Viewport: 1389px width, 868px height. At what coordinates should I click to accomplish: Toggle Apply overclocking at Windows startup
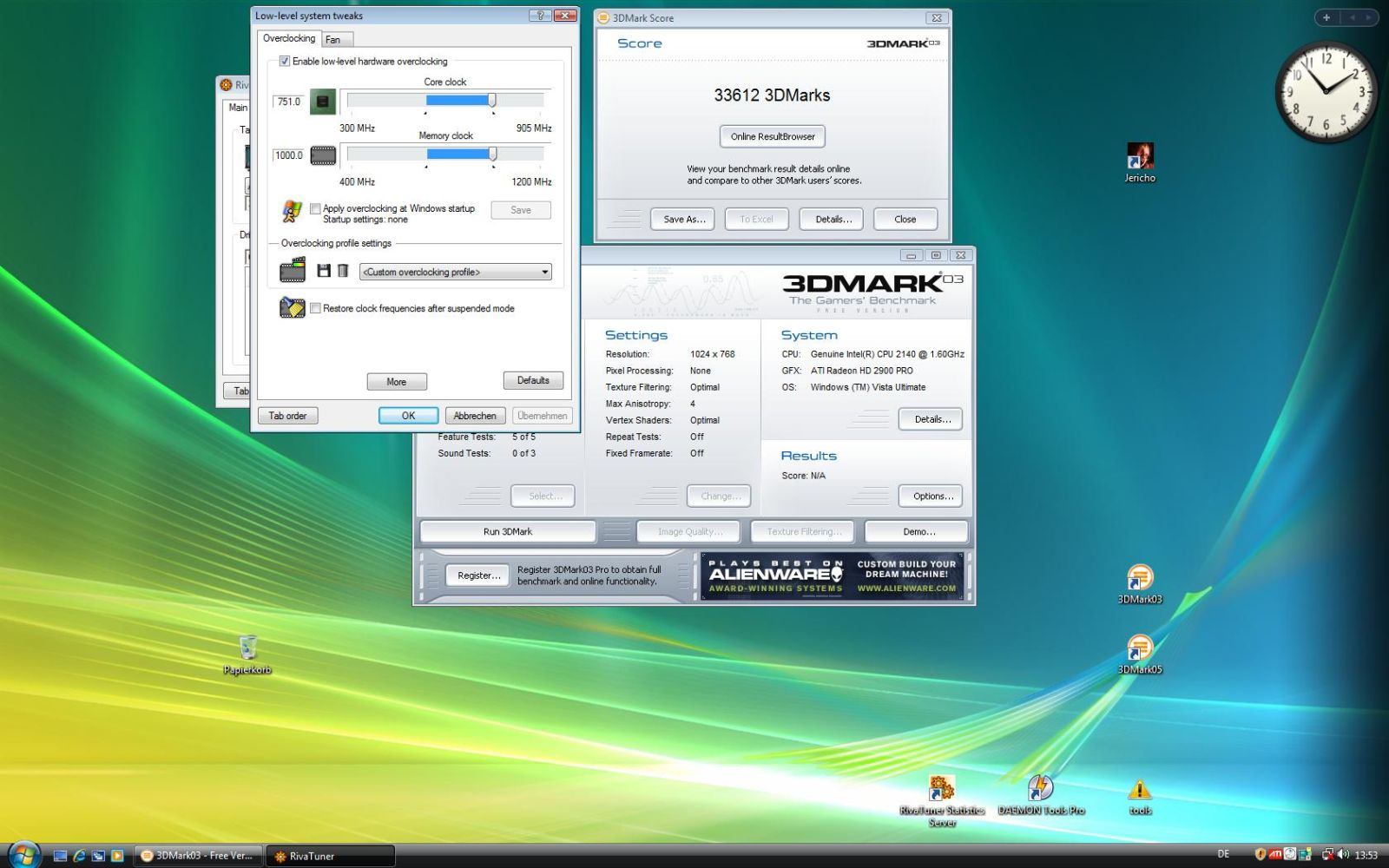(315, 209)
